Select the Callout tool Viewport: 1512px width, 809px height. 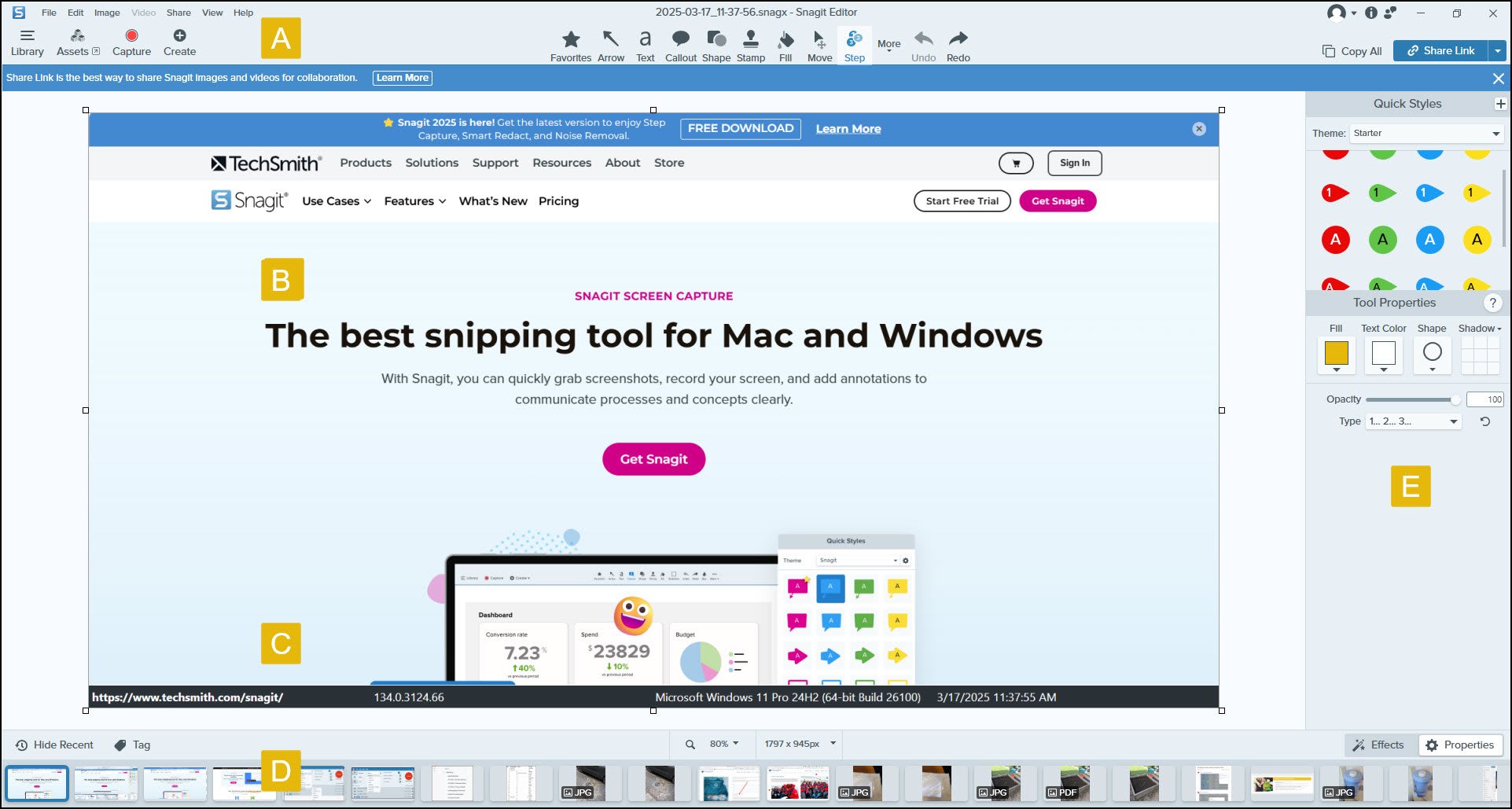pyautogui.click(x=680, y=45)
